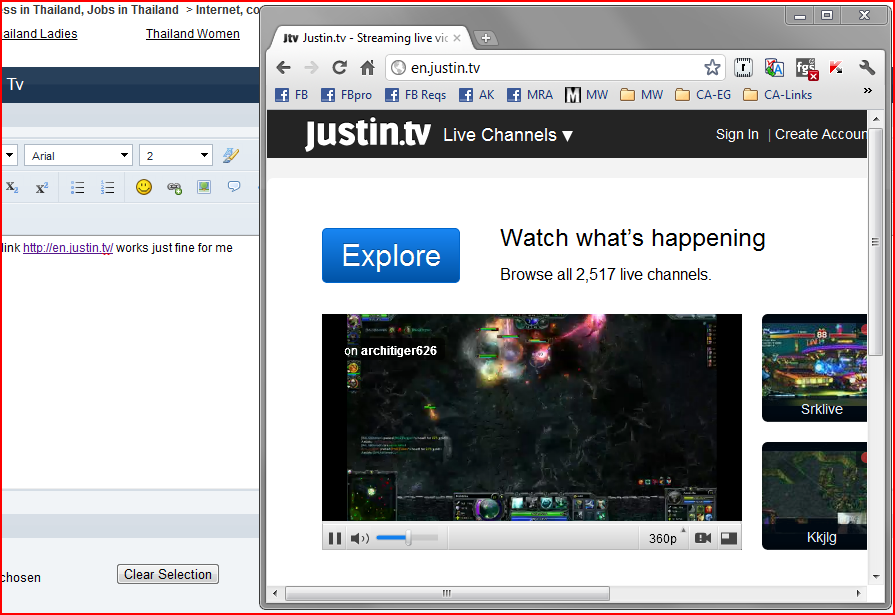Pause the live video stream

point(335,538)
